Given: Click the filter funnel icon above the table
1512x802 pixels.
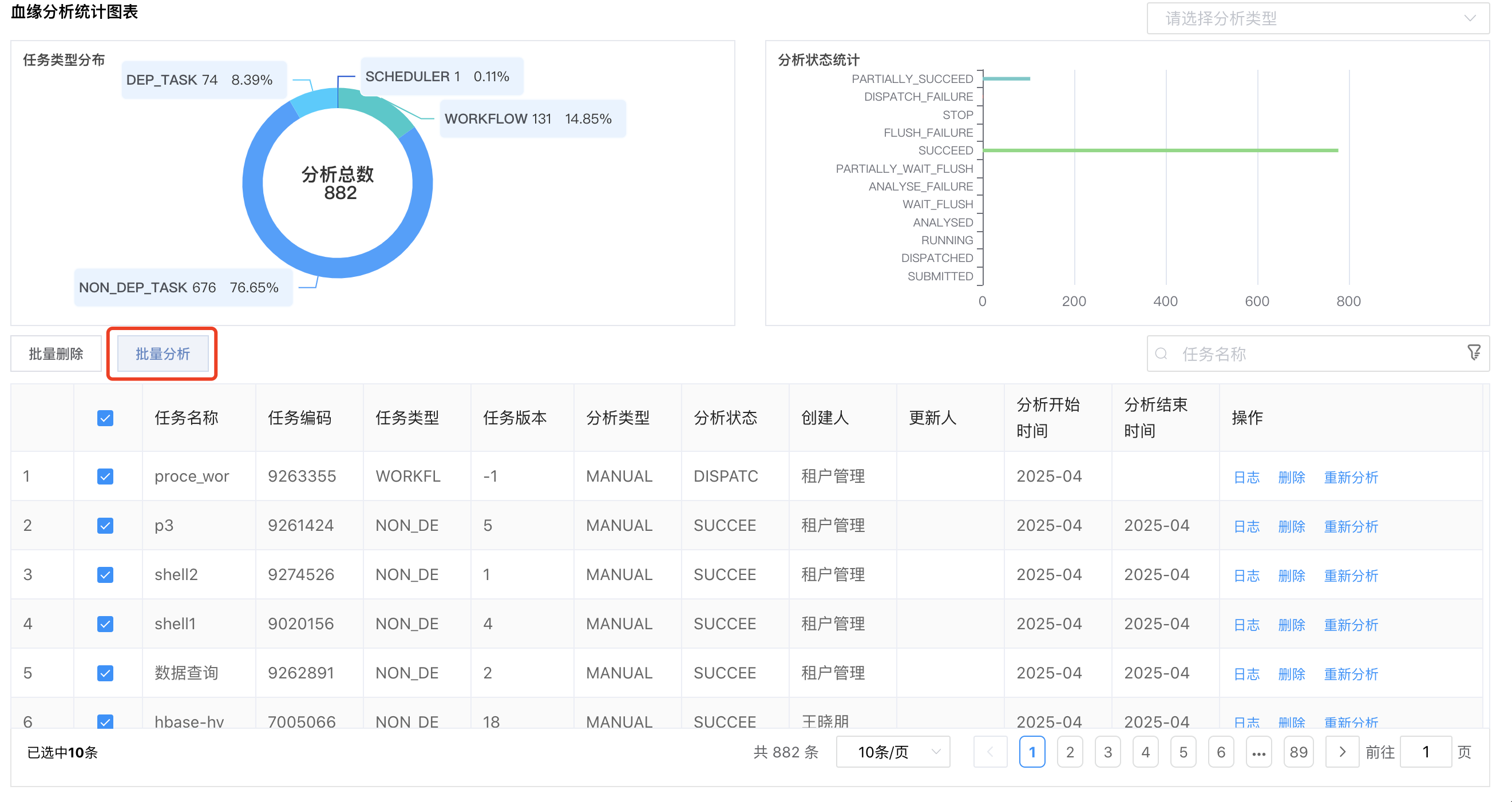Looking at the screenshot, I should click(x=1475, y=353).
